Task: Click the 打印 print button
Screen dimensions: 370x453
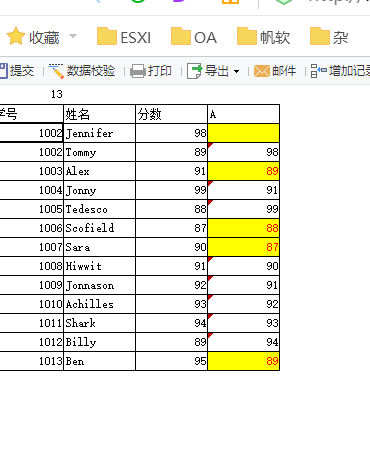Action: [x=151, y=71]
